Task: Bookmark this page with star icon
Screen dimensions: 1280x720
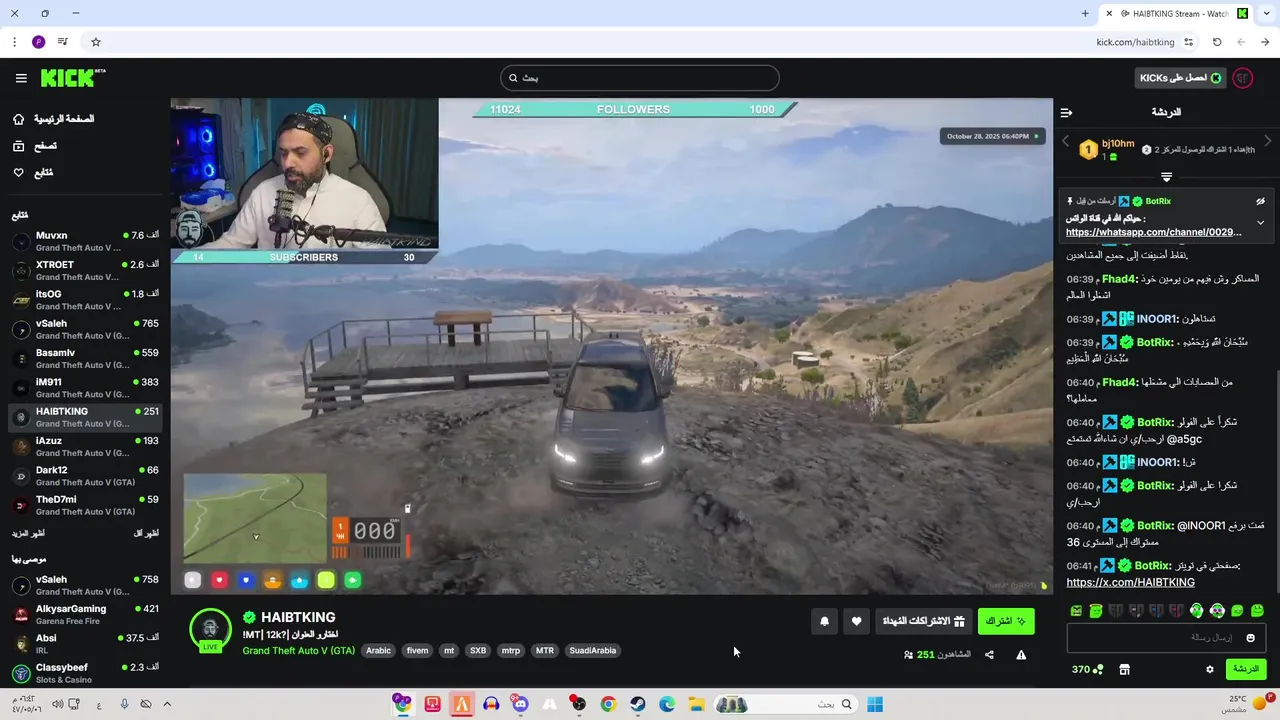Action: coord(96,42)
